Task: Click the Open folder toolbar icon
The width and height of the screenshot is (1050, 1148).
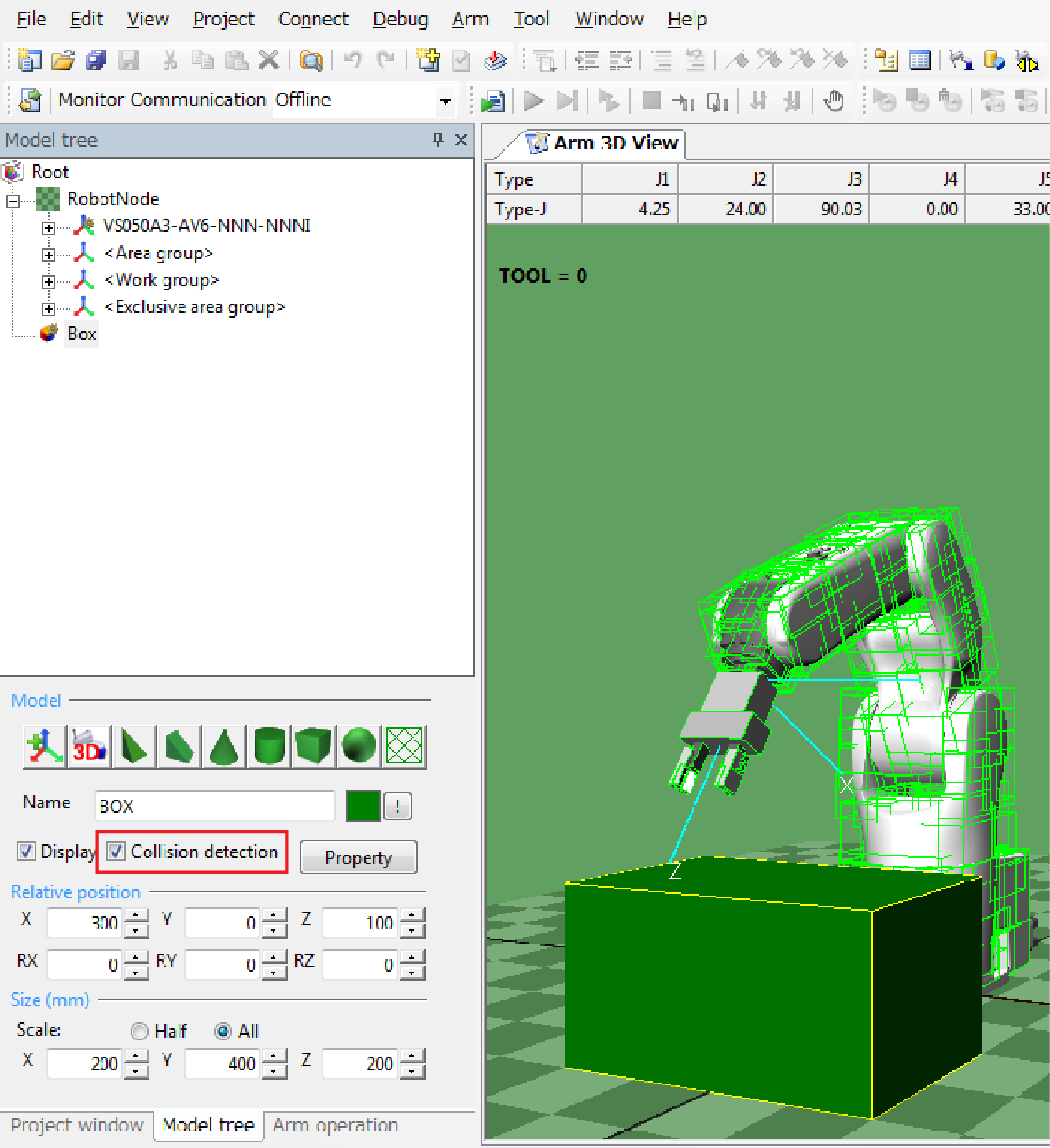Action: click(63, 60)
